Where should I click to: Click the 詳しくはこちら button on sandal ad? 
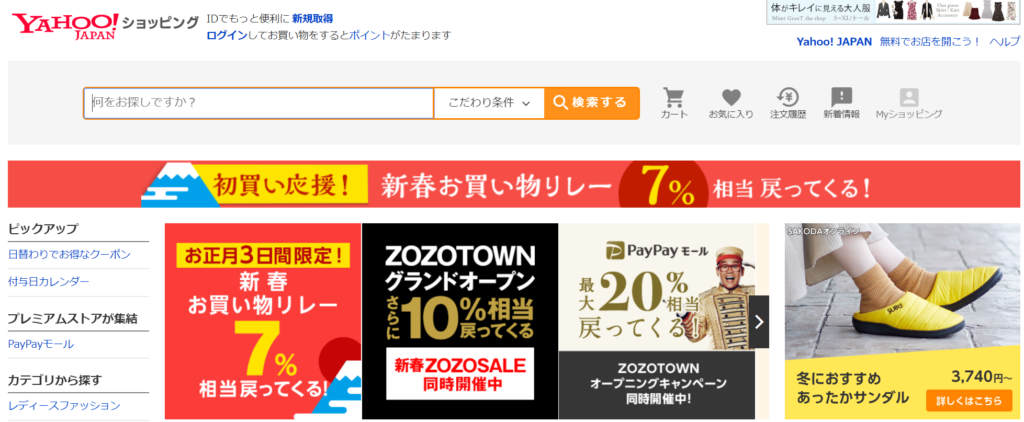(968, 400)
